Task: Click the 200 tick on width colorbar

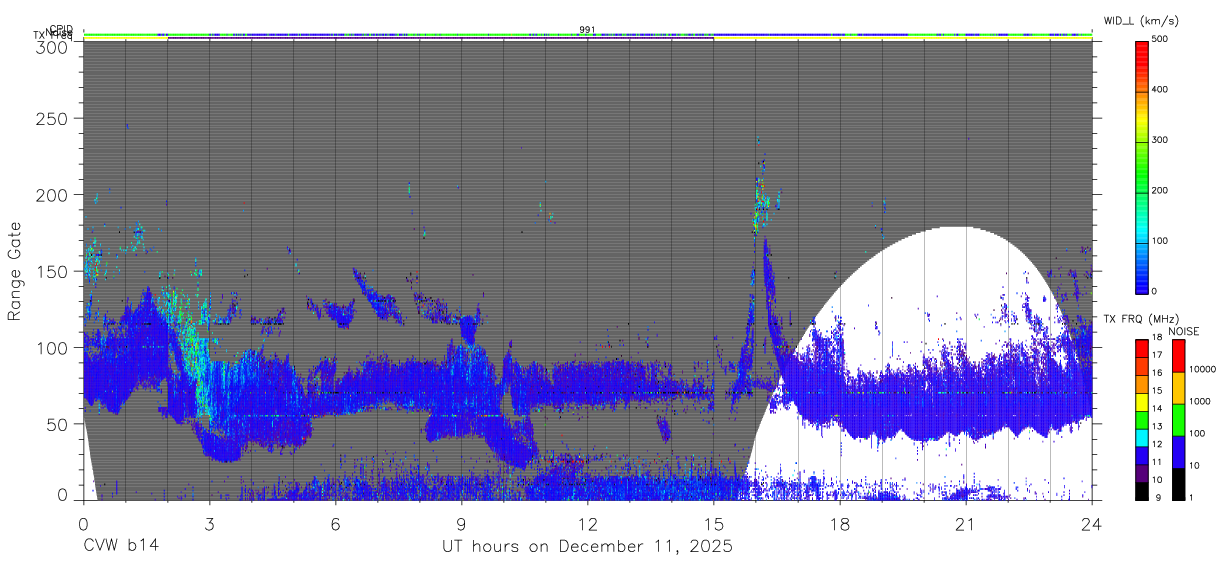Action: [x=1162, y=190]
